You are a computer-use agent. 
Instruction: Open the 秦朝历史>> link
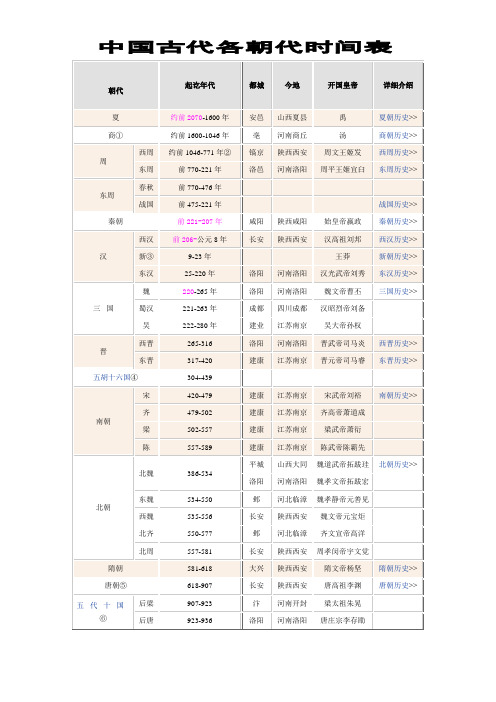point(398,222)
